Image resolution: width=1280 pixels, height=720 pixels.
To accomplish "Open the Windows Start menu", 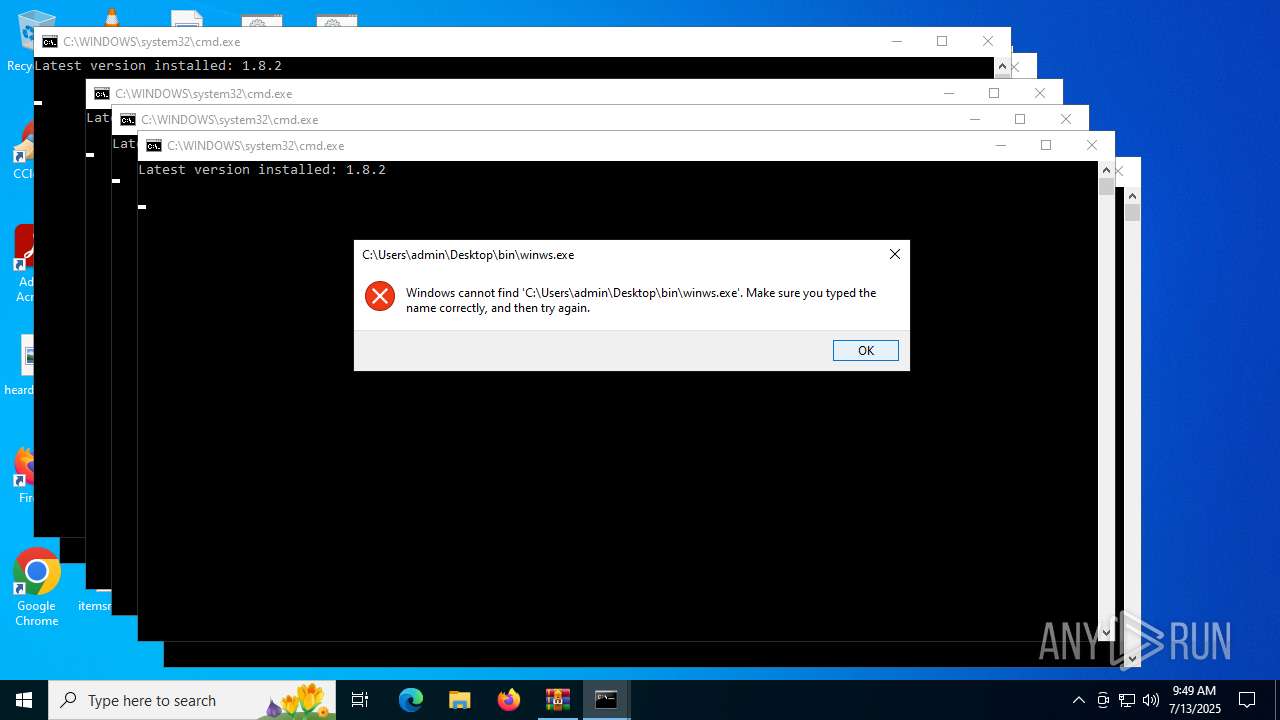I will [24, 700].
